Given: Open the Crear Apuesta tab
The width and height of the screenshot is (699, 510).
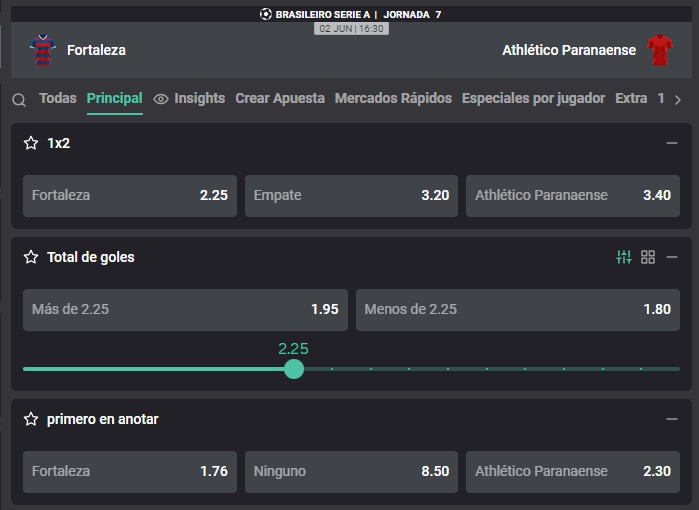Looking at the screenshot, I should coord(280,98).
